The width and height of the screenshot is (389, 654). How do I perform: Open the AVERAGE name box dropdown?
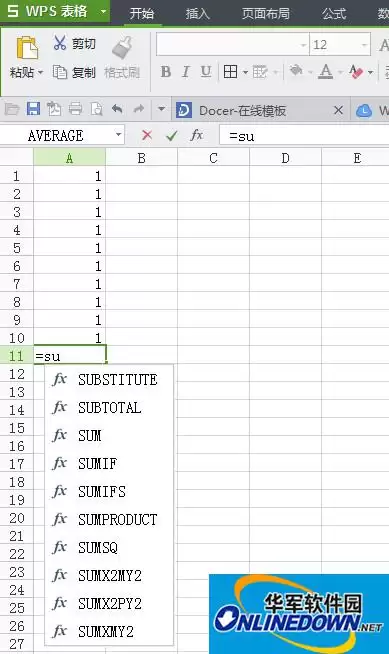pos(118,135)
